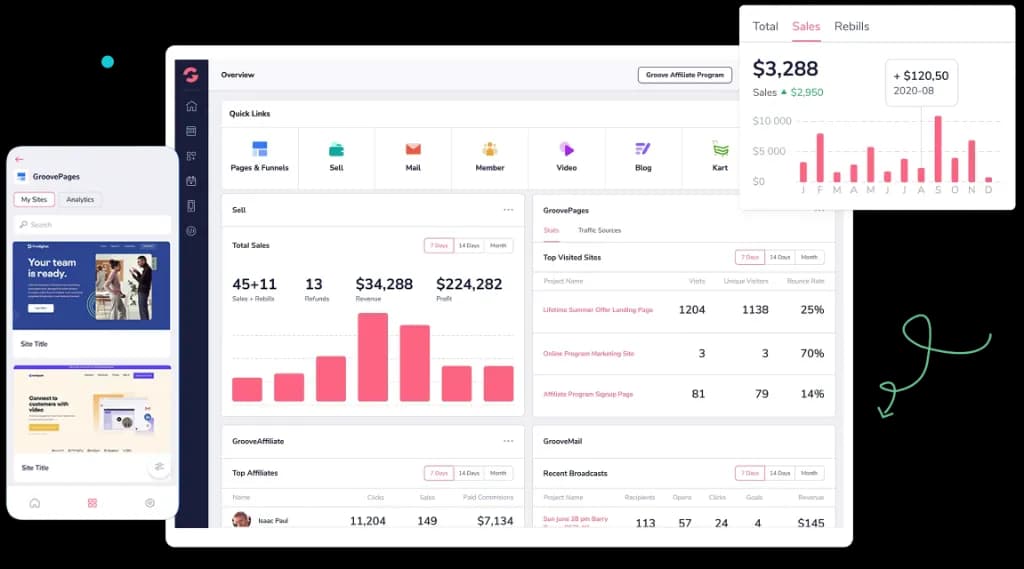Open the calendar download icon in the sidebar
Image resolution: width=1024 pixels, height=569 pixels.
click(x=191, y=181)
